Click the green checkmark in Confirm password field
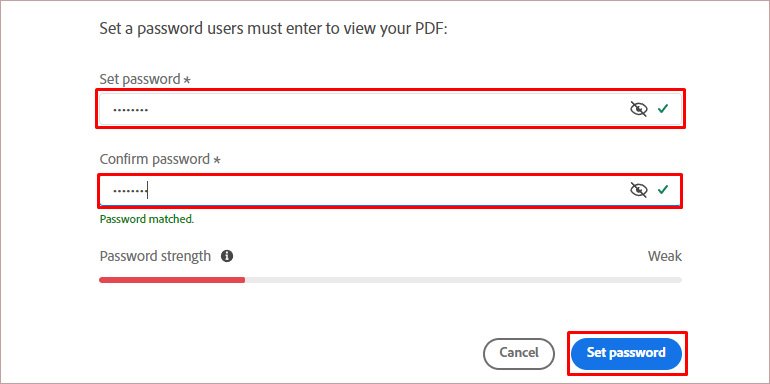 [x=663, y=190]
